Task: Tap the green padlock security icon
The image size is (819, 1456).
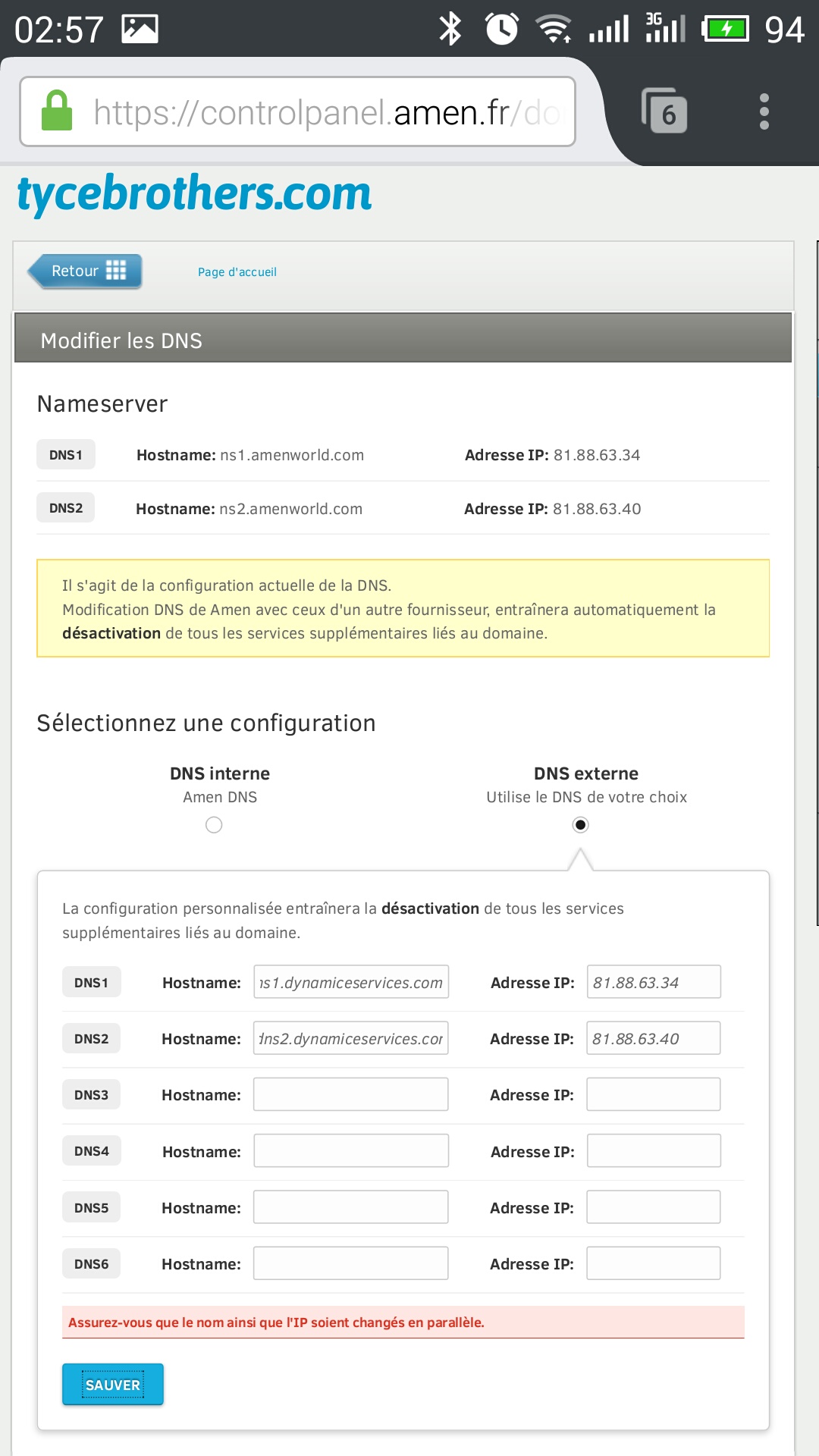Action: coord(57,111)
